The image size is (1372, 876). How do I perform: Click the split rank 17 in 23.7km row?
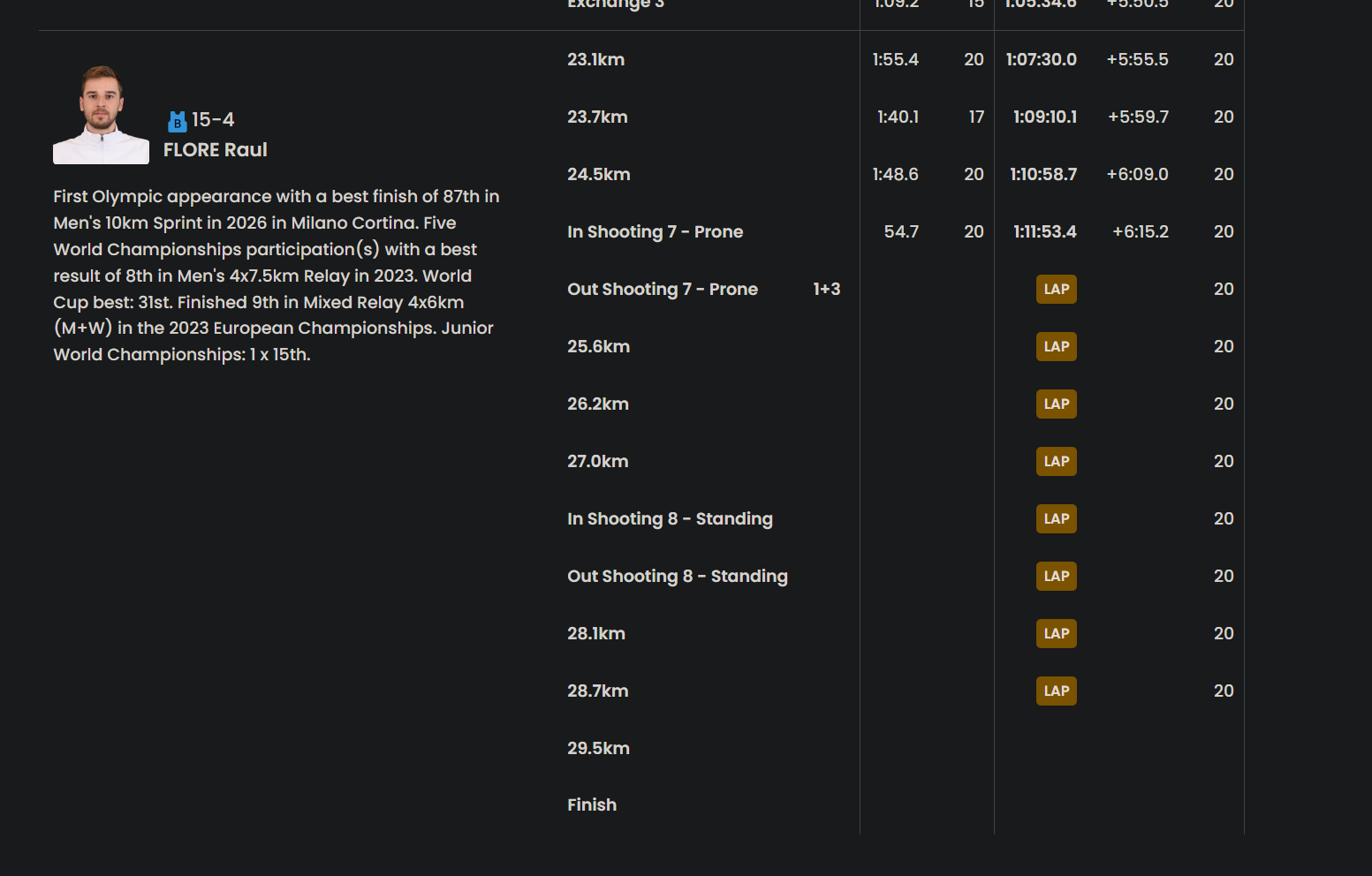tap(976, 117)
